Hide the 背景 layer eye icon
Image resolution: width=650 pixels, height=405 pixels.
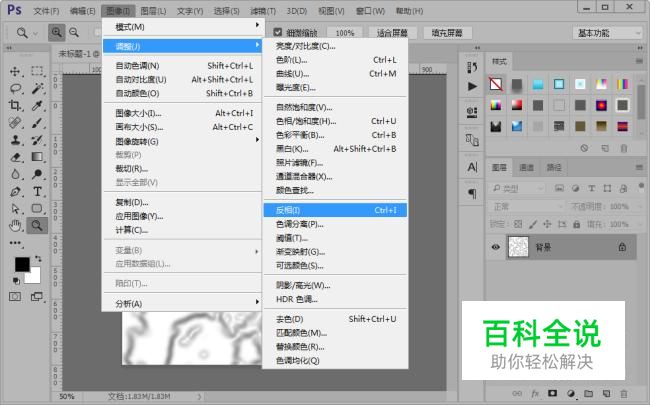[495, 247]
